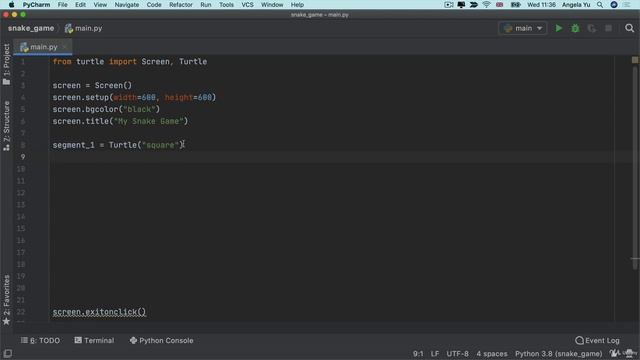The image size is (640, 360).
Task: Click the segment_1 variable on line 8
Action: point(73,145)
